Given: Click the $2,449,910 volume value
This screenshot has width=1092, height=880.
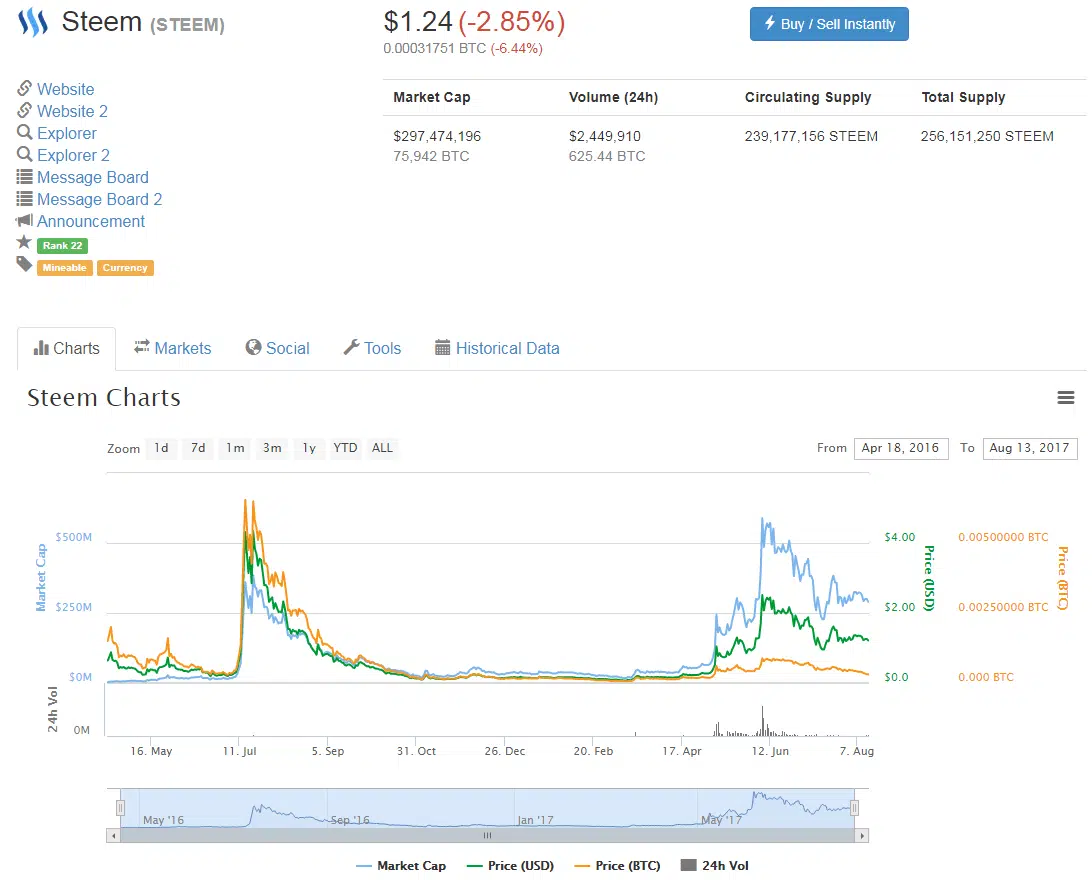Looking at the screenshot, I should pos(605,136).
